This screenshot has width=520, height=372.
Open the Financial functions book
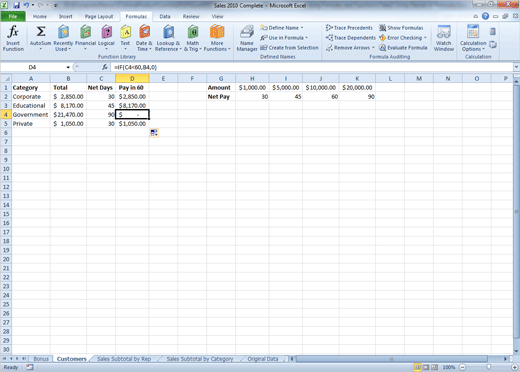click(85, 38)
